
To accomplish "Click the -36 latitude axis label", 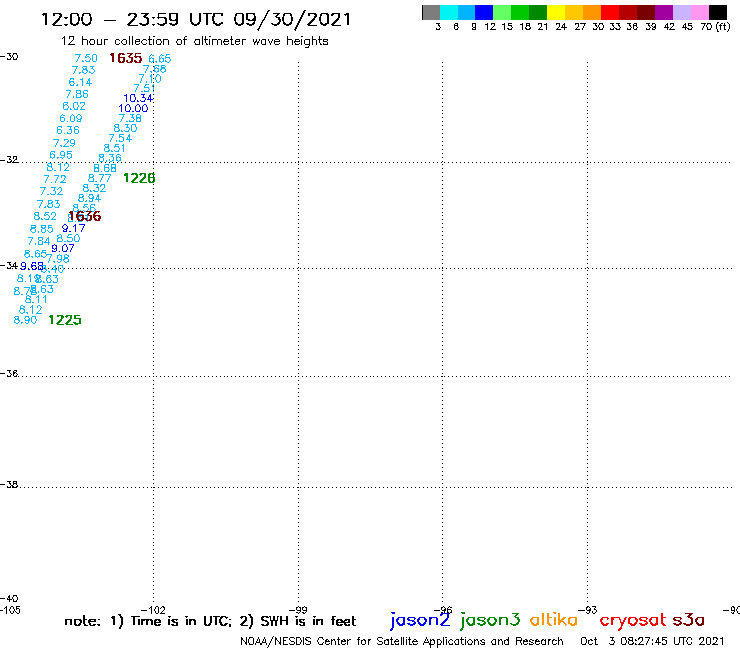I will pos(9,373).
